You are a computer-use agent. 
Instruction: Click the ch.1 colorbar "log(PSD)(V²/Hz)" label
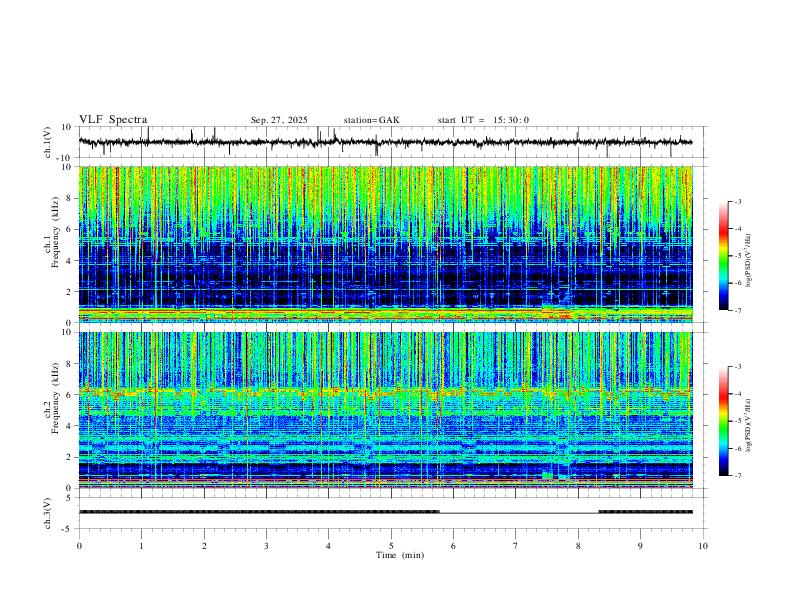[749, 260]
